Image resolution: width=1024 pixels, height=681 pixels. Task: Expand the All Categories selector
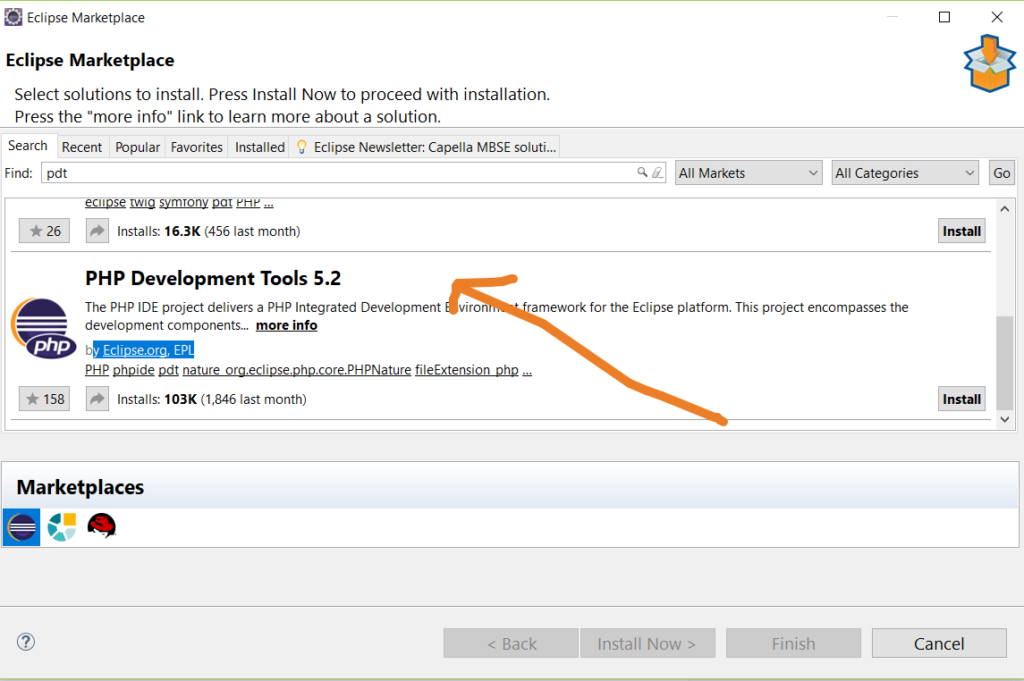pos(904,172)
